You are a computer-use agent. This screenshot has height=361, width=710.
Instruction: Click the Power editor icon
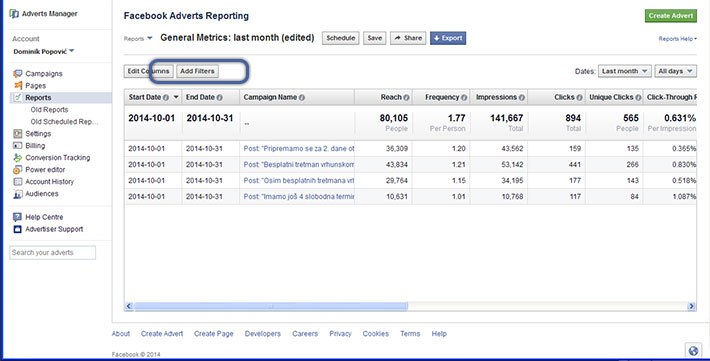tap(18, 170)
